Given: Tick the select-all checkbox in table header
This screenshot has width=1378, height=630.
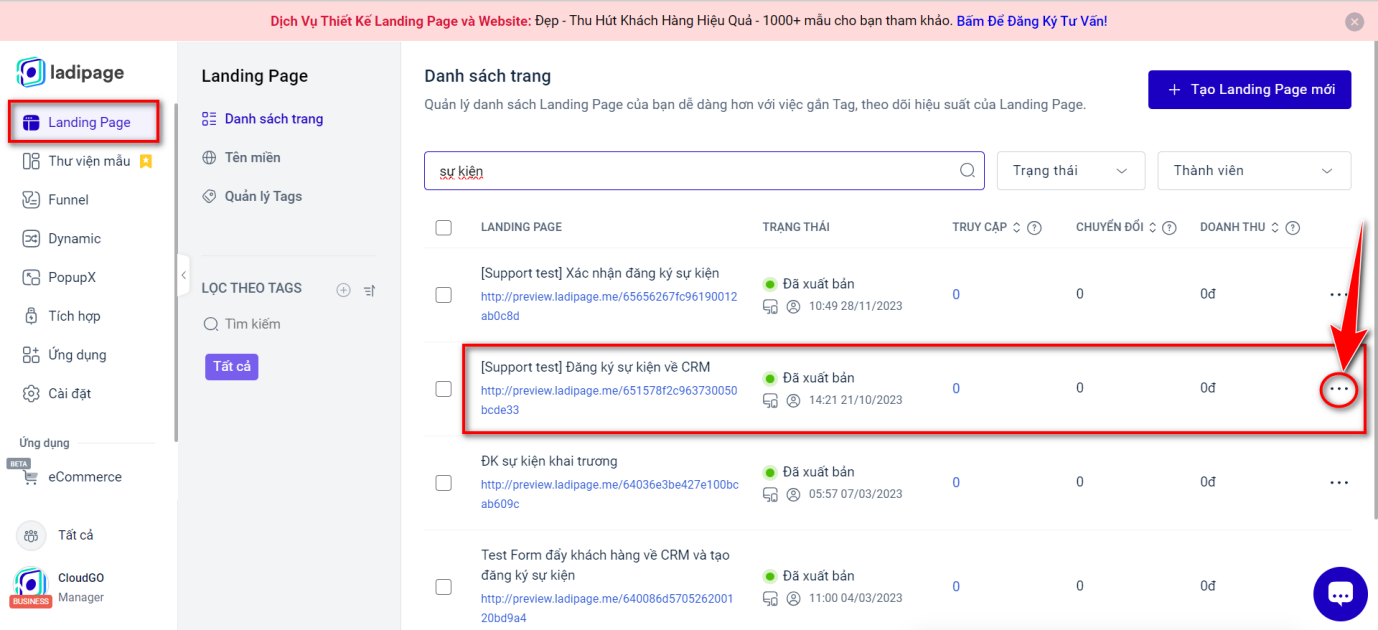Looking at the screenshot, I should (x=444, y=228).
